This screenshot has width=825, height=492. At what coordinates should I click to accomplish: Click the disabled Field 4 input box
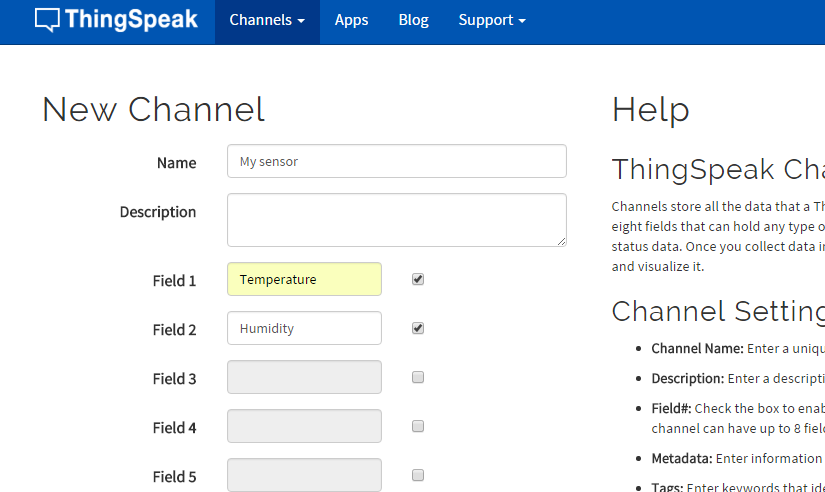coord(304,426)
